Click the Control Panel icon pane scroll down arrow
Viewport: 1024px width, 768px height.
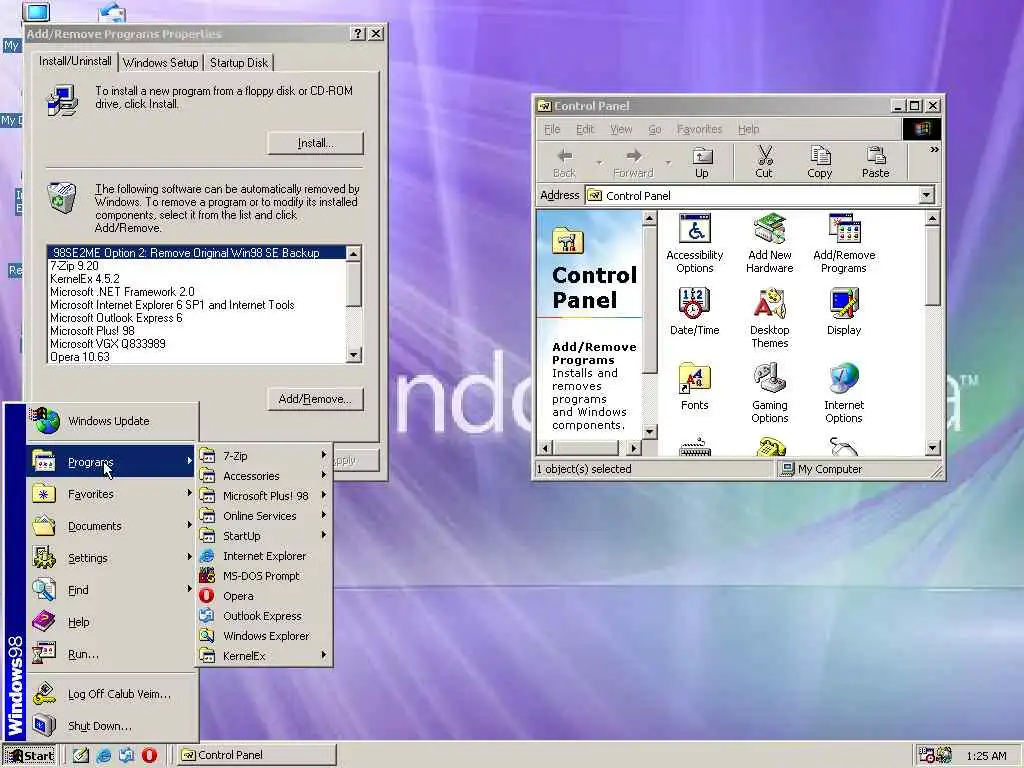pyautogui.click(x=933, y=447)
